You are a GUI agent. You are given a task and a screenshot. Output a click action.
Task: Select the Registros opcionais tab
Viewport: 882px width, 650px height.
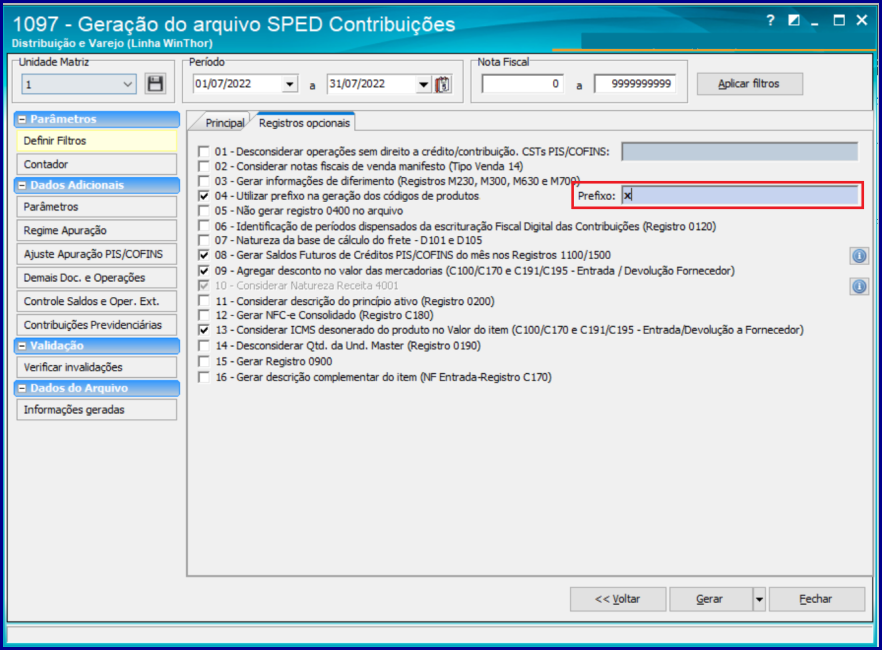pos(304,123)
